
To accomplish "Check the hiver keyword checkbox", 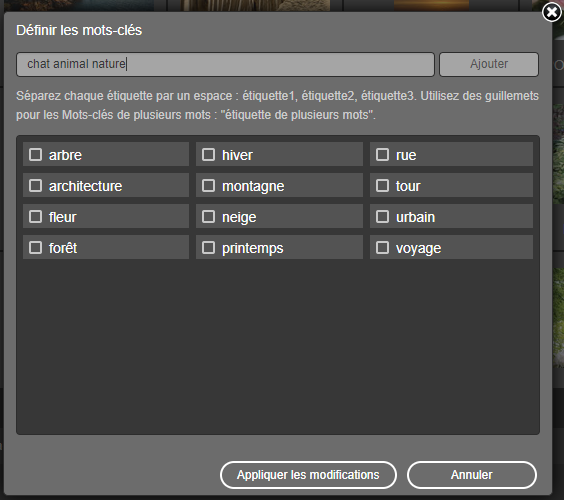I will pyautogui.click(x=208, y=155).
